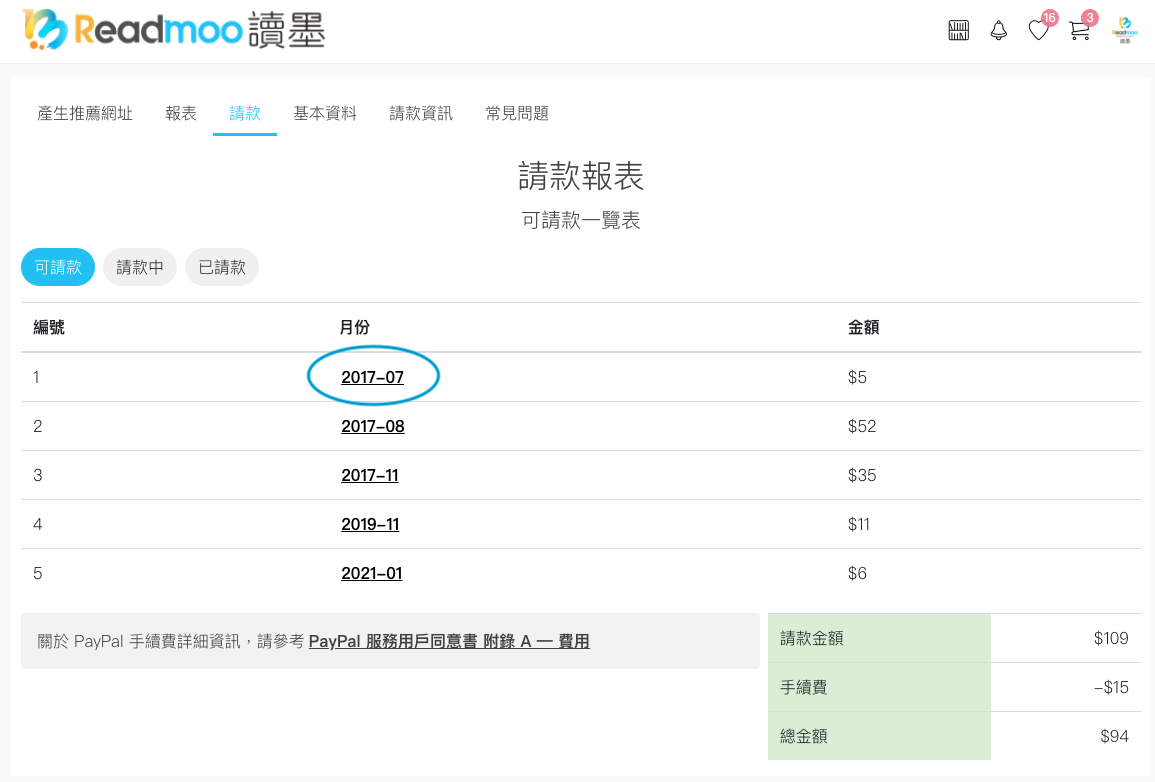Image resolution: width=1155 pixels, height=782 pixels.
Task: Click the wishlist badge showing 16
Action: pyautogui.click(x=1049, y=18)
